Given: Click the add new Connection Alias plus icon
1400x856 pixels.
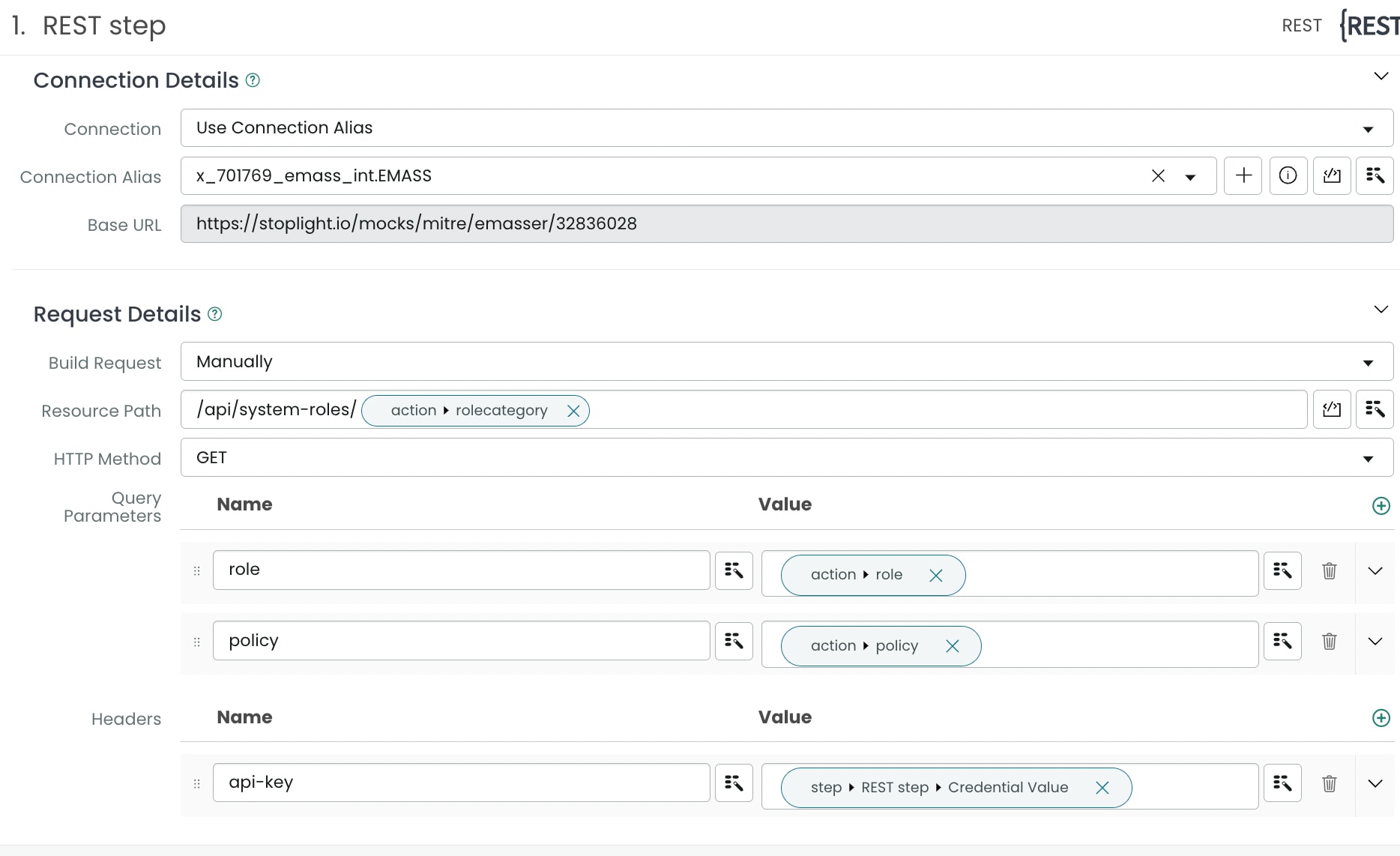Looking at the screenshot, I should pos(1243,175).
